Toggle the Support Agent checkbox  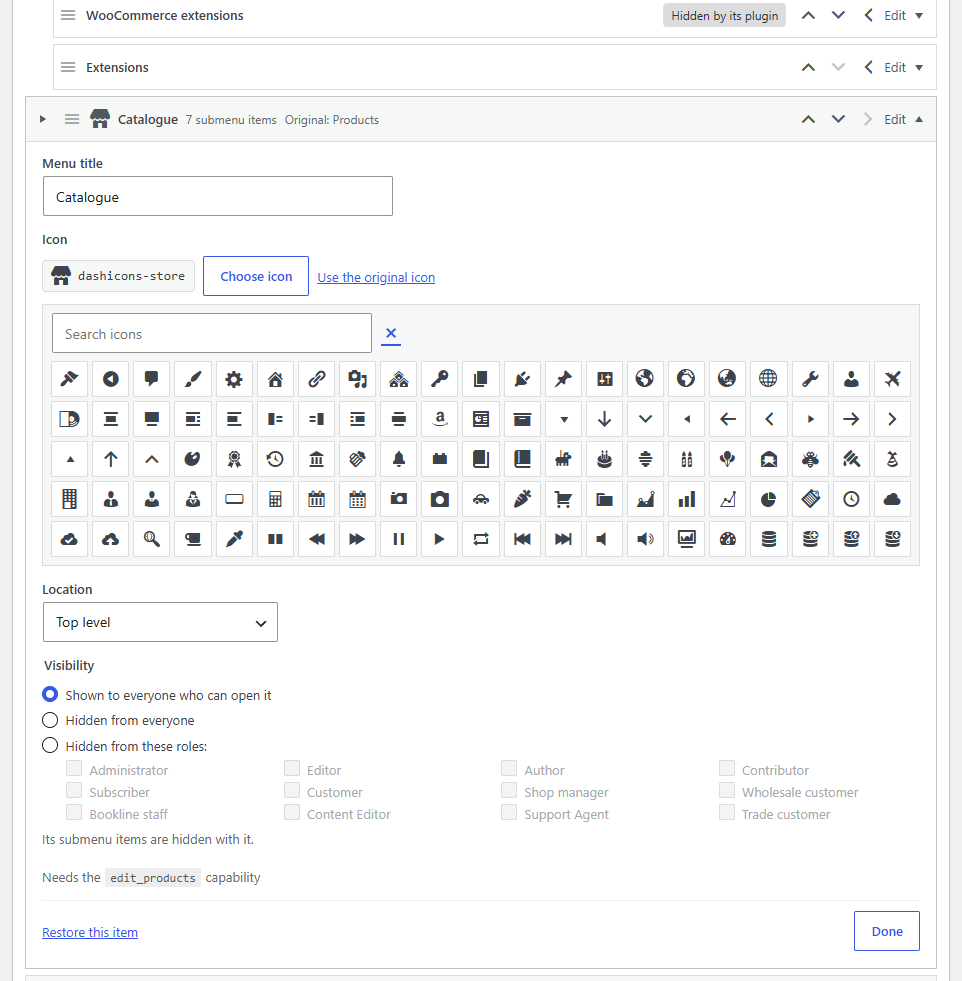(x=509, y=812)
